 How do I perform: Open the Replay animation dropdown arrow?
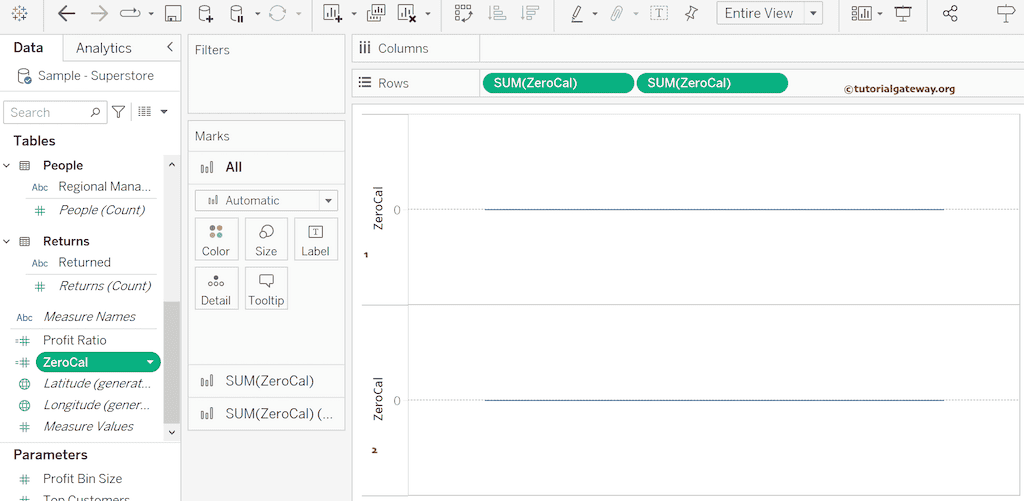[x=152, y=14]
